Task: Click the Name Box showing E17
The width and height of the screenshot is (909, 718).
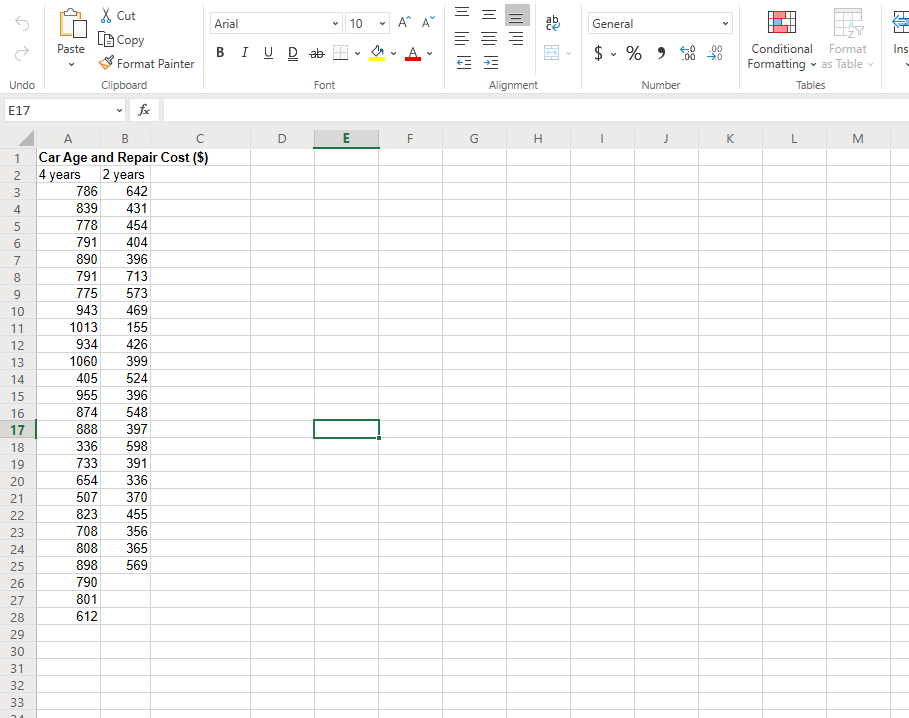Action: coord(60,108)
